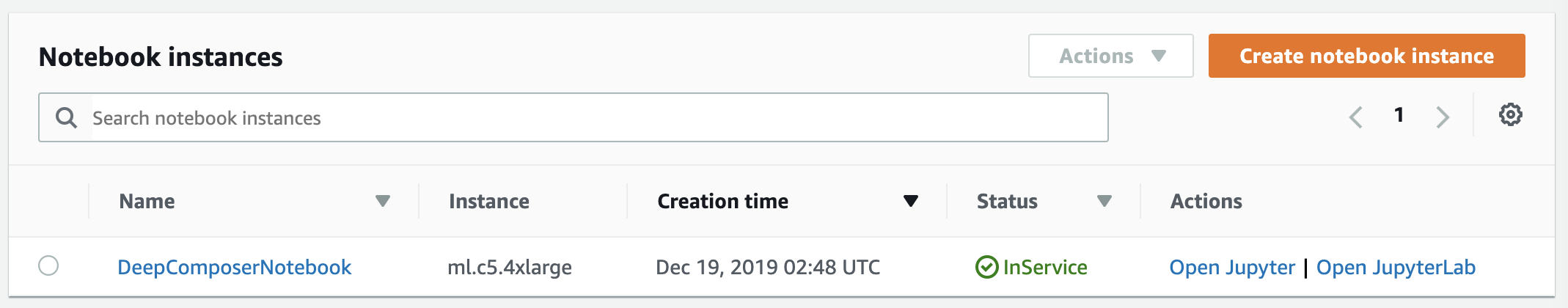Go to previous page arrow
The image size is (1568, 308).
tap(1356, 117)
